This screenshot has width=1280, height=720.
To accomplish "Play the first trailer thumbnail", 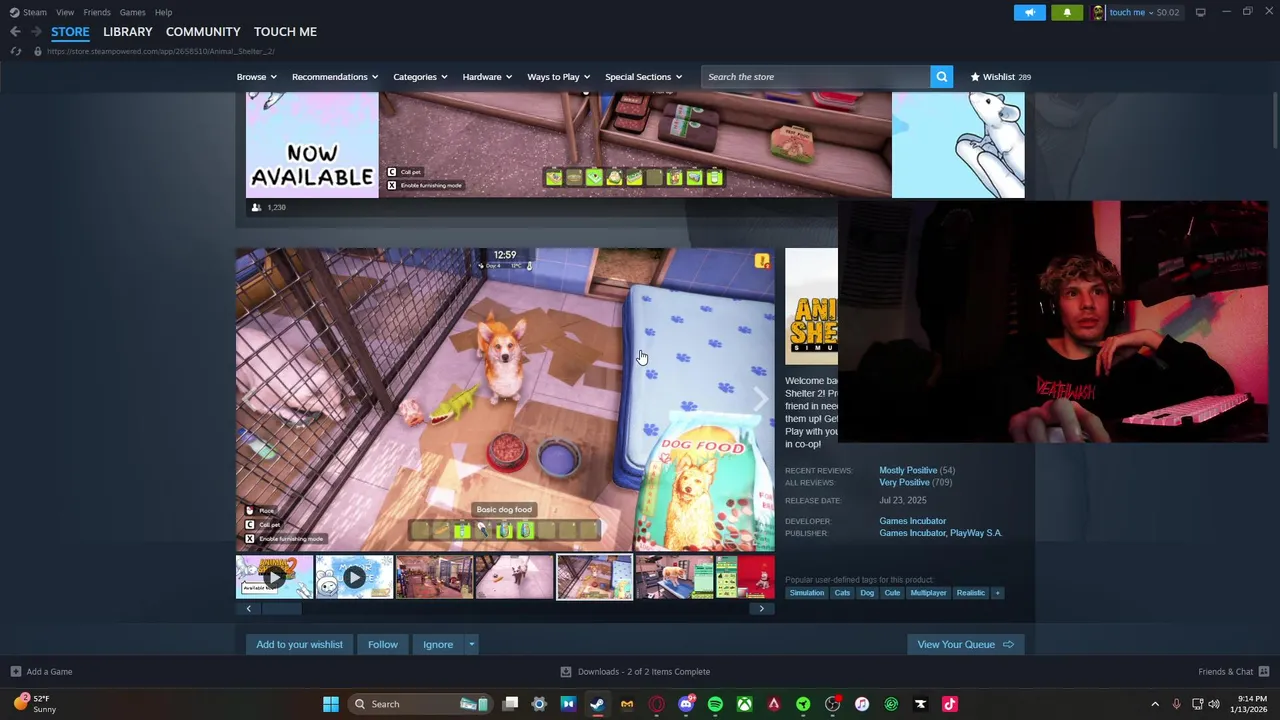I will [274, 577].
